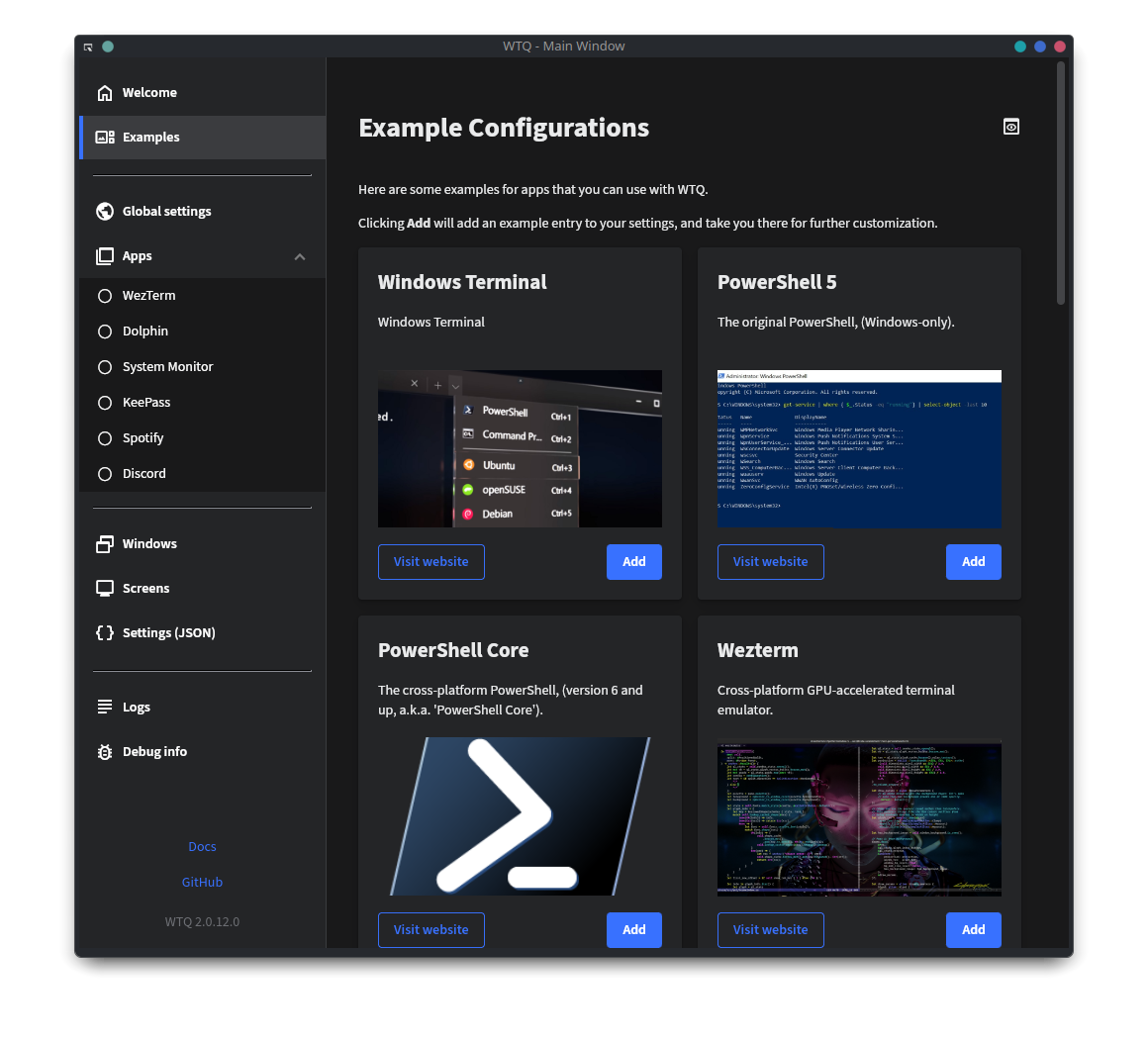Add the Windows Terminal example
Viewport: 1148px width, 1042px height.
point(634,562)
